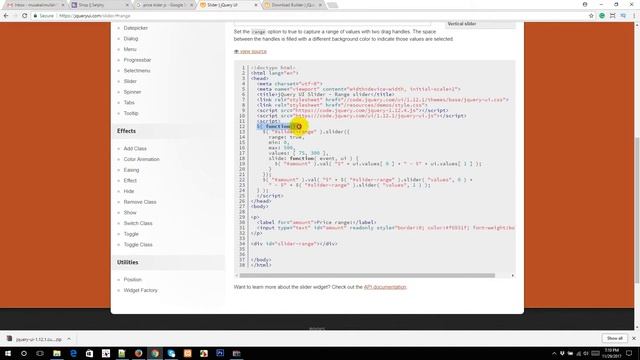Open the Switch Class link
This screenshot has height=360, width=640.
coord(138,223)
